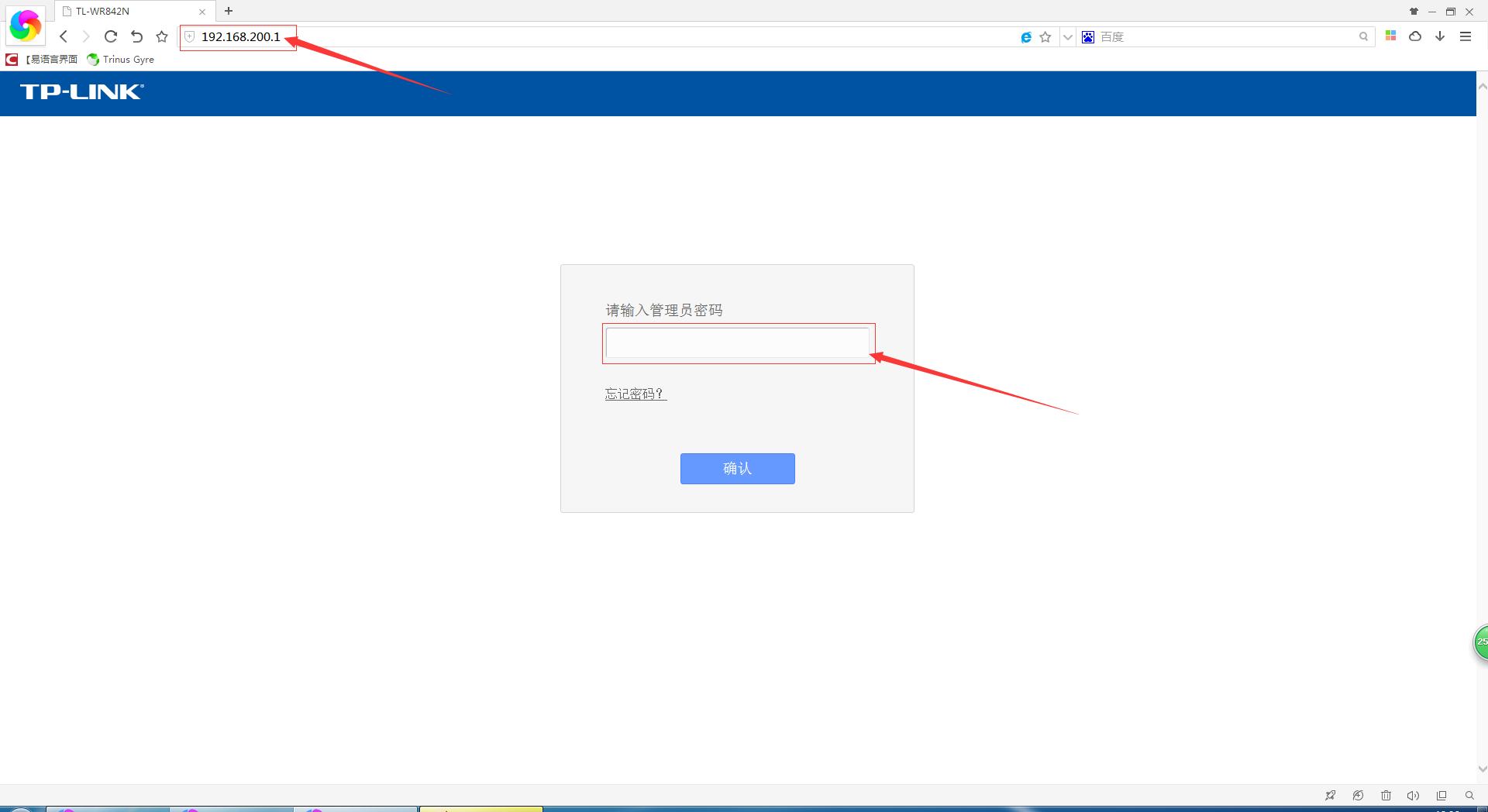Viewport: 1488px width, 812px height.
Task: Click the rocket speed-up icon in status bar
Action: pyautogui.click(x=1331, y=796)
